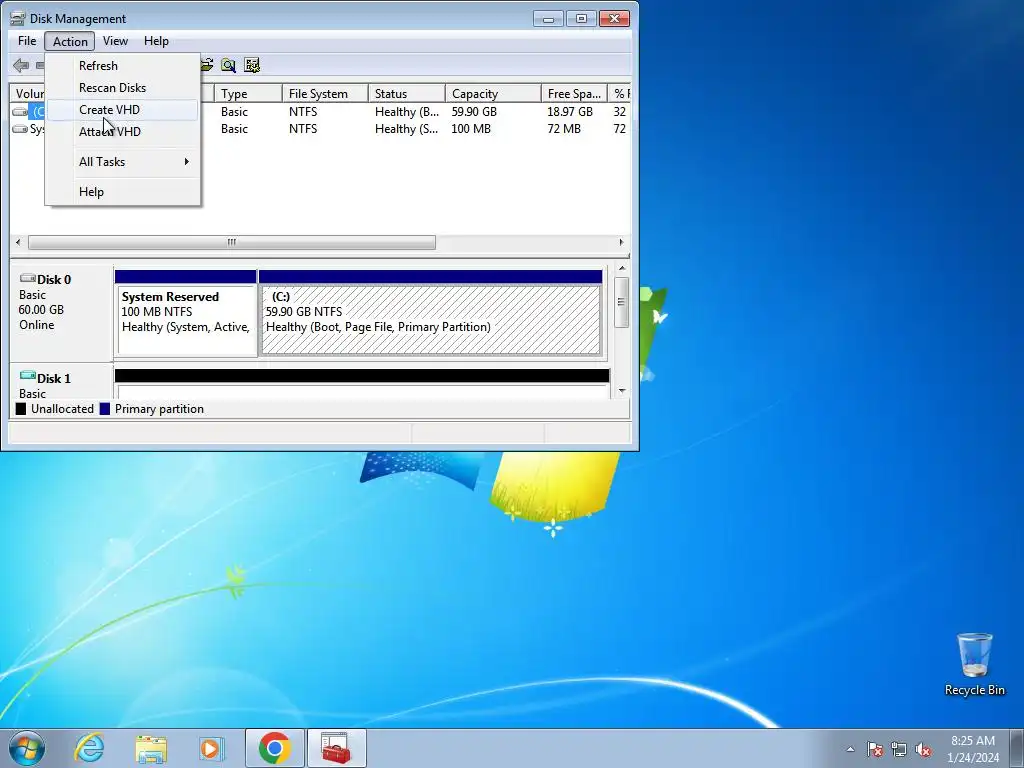Choose Refresh from Action menu

123,65
